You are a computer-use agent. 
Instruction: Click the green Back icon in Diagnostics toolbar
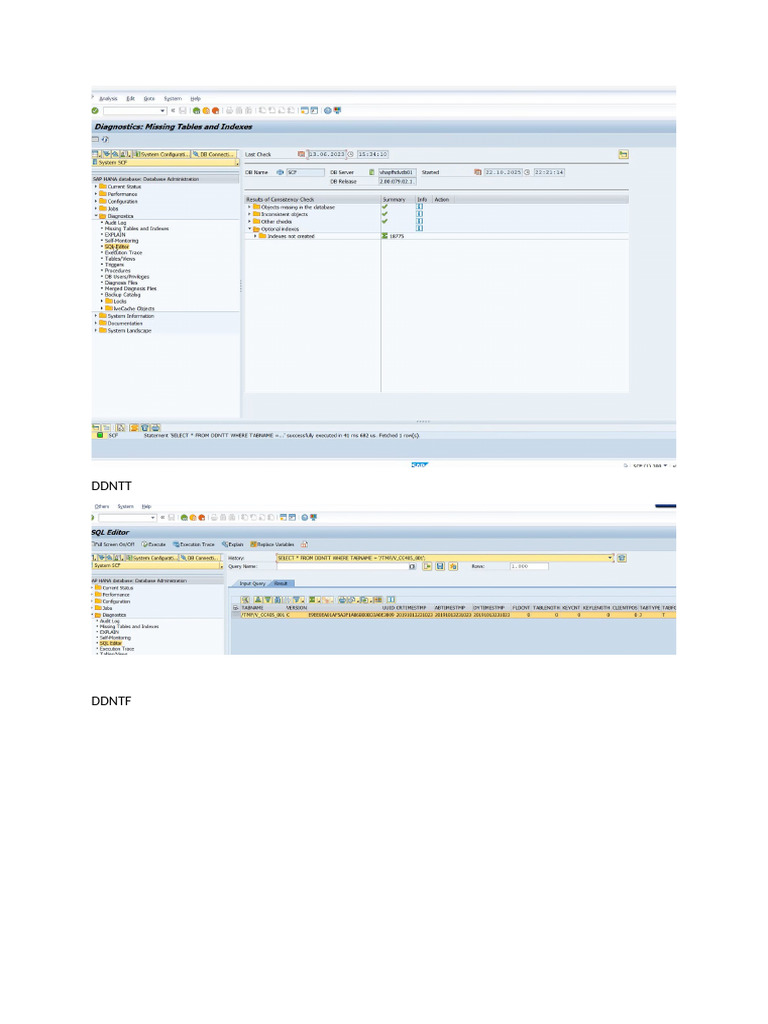196,110
